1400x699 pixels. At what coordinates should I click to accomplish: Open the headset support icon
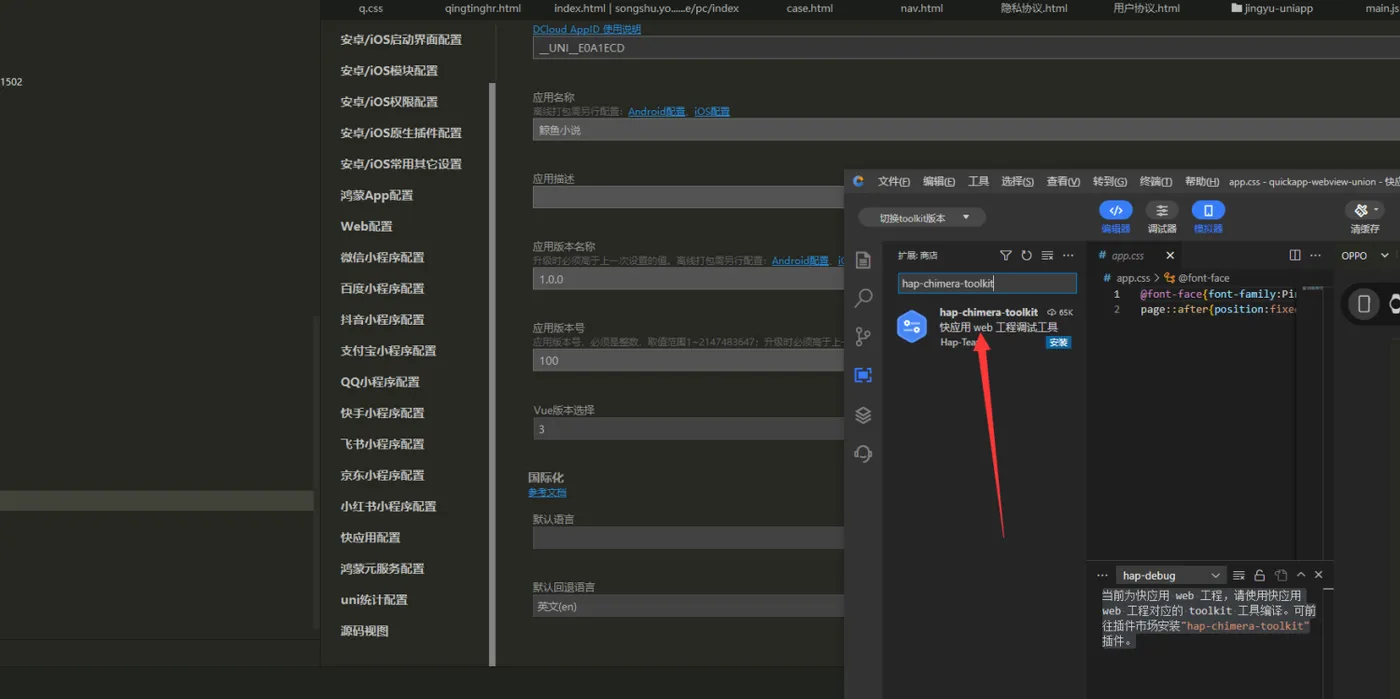[863, 454]
